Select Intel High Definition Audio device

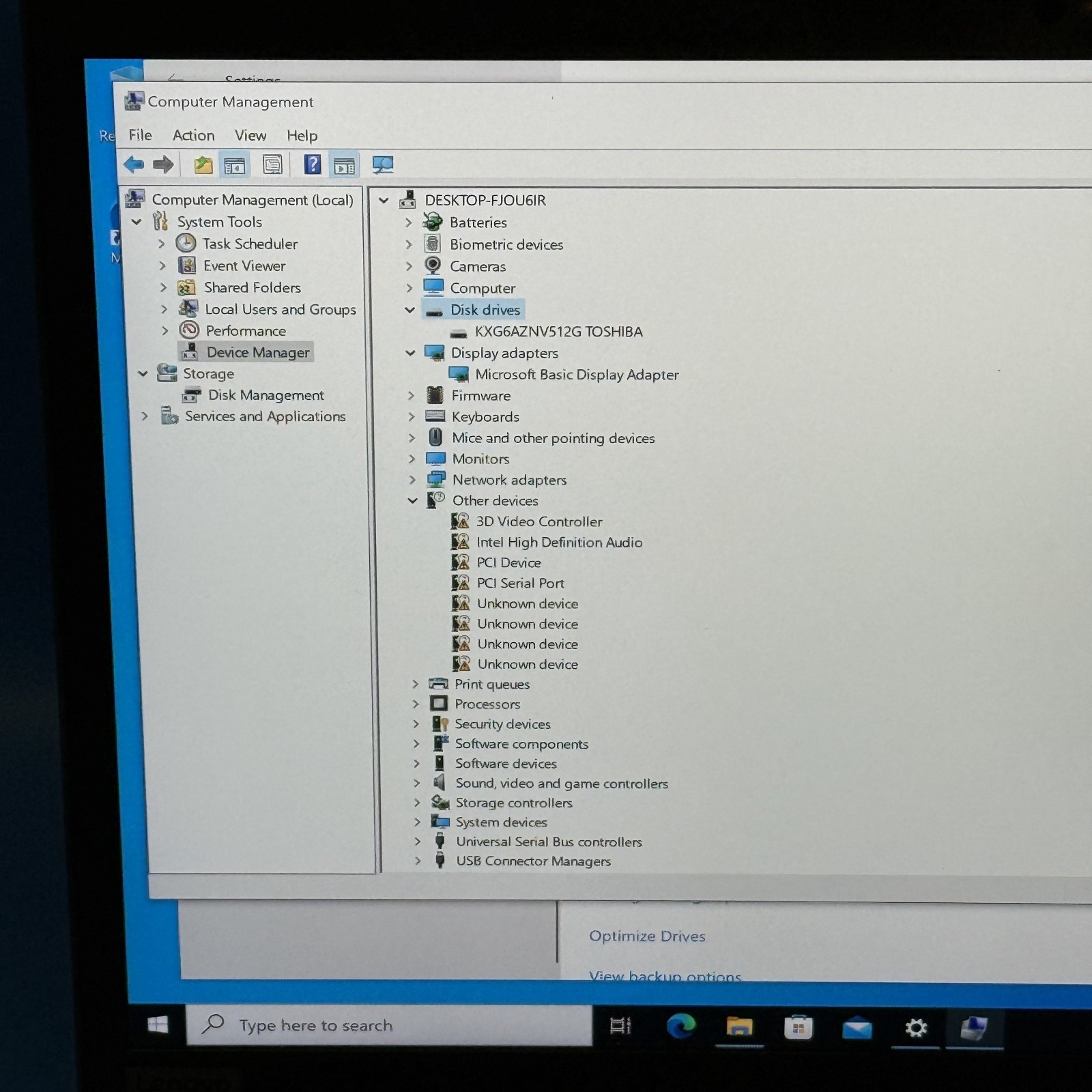click(x=559, y=542)
